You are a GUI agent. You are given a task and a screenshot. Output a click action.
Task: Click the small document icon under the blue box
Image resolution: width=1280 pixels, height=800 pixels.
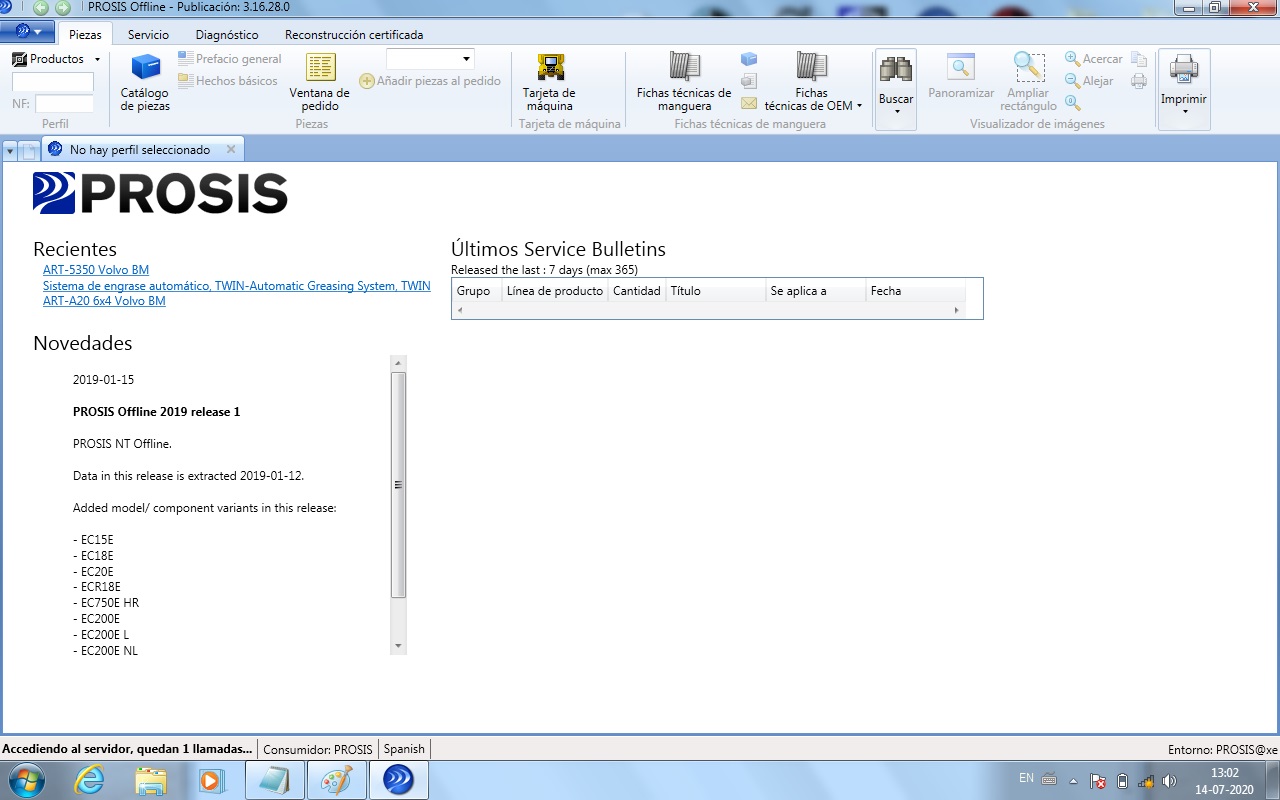coord(749,81)
